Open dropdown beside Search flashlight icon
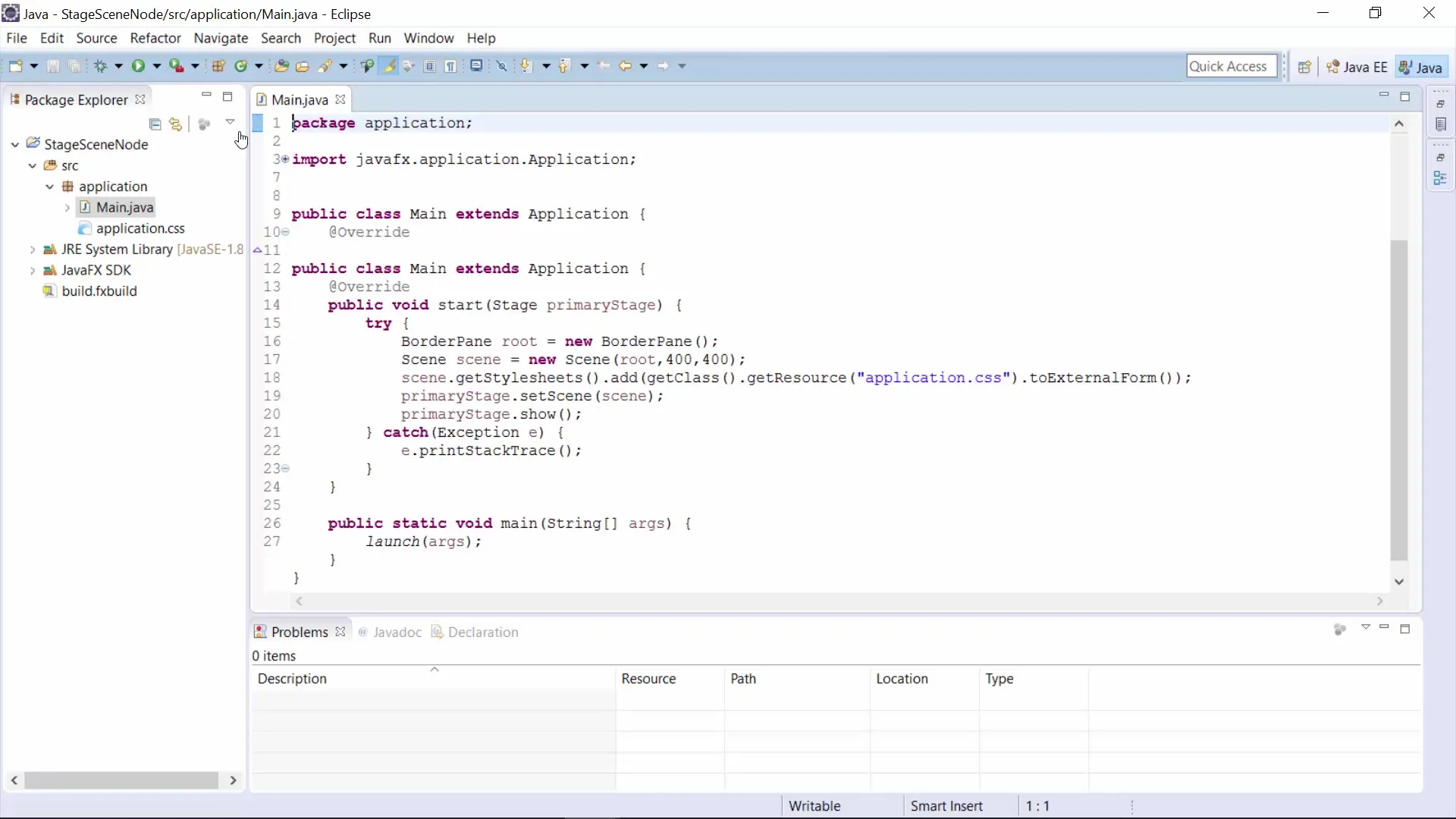This screenshot has height=819, width=1456. (344, 67)
